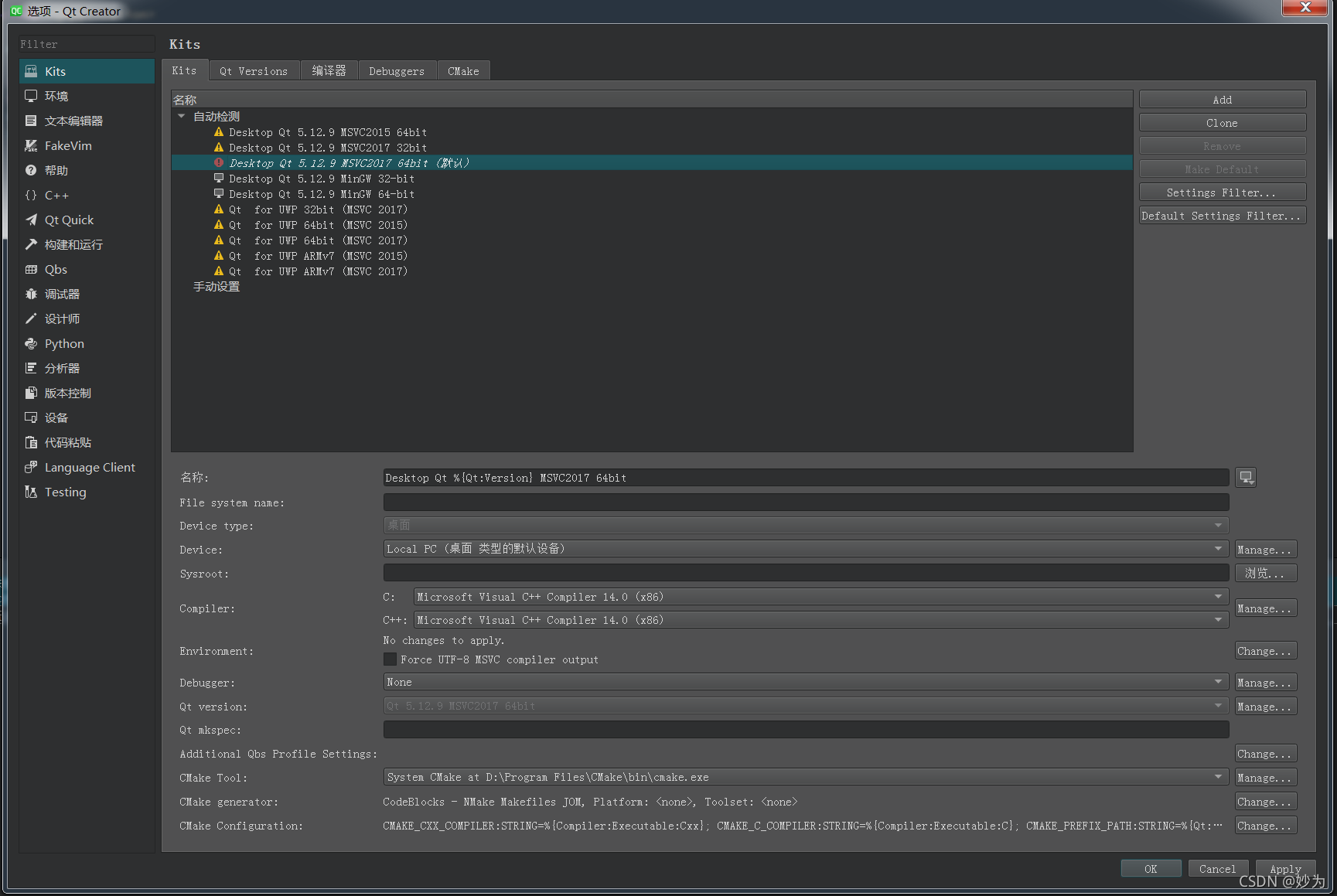
Task: Open the 分析器 analyzer icon
Action: click(x=31, y=368)
